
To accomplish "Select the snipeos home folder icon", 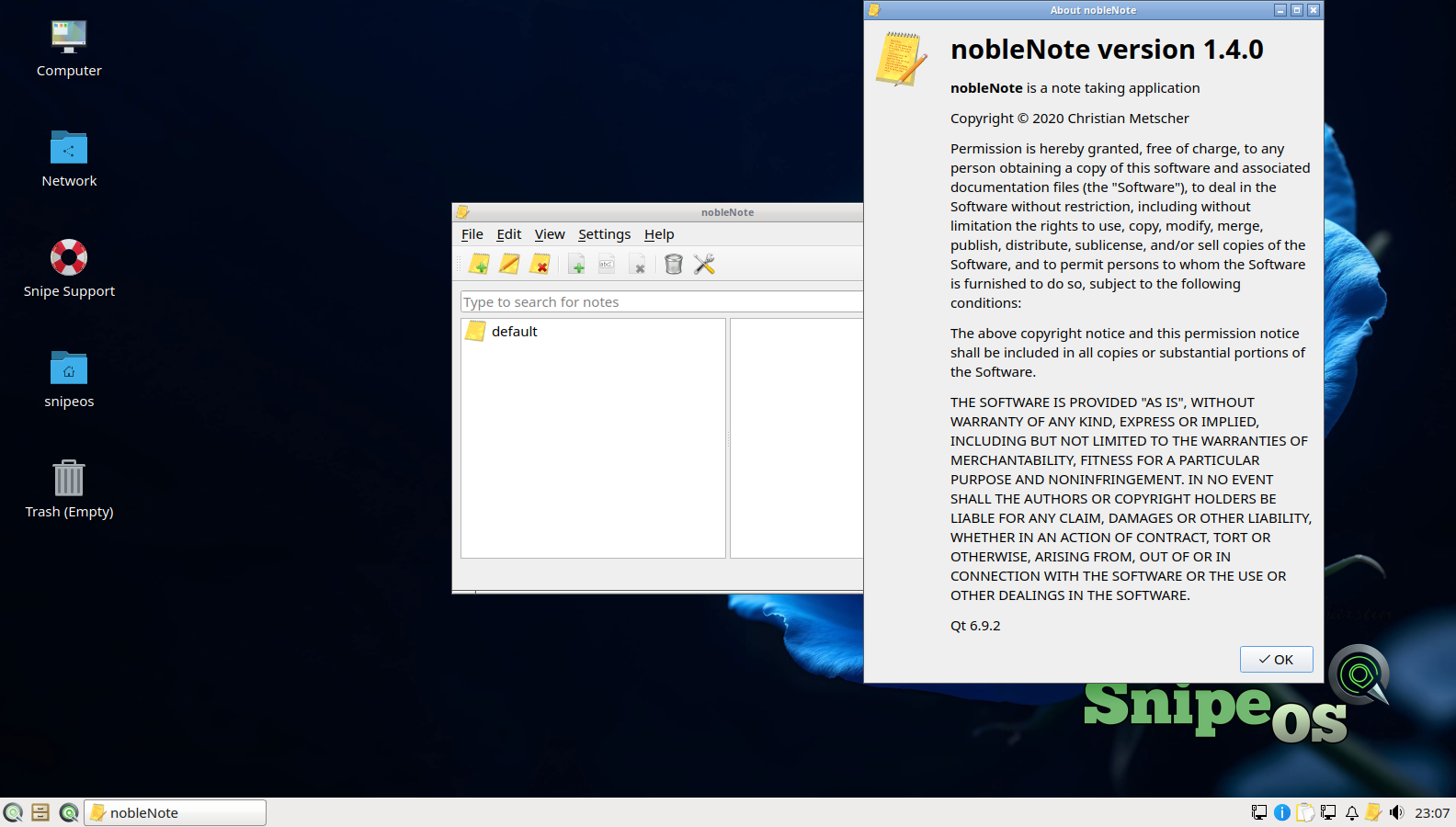I will [x=69, y=380].
